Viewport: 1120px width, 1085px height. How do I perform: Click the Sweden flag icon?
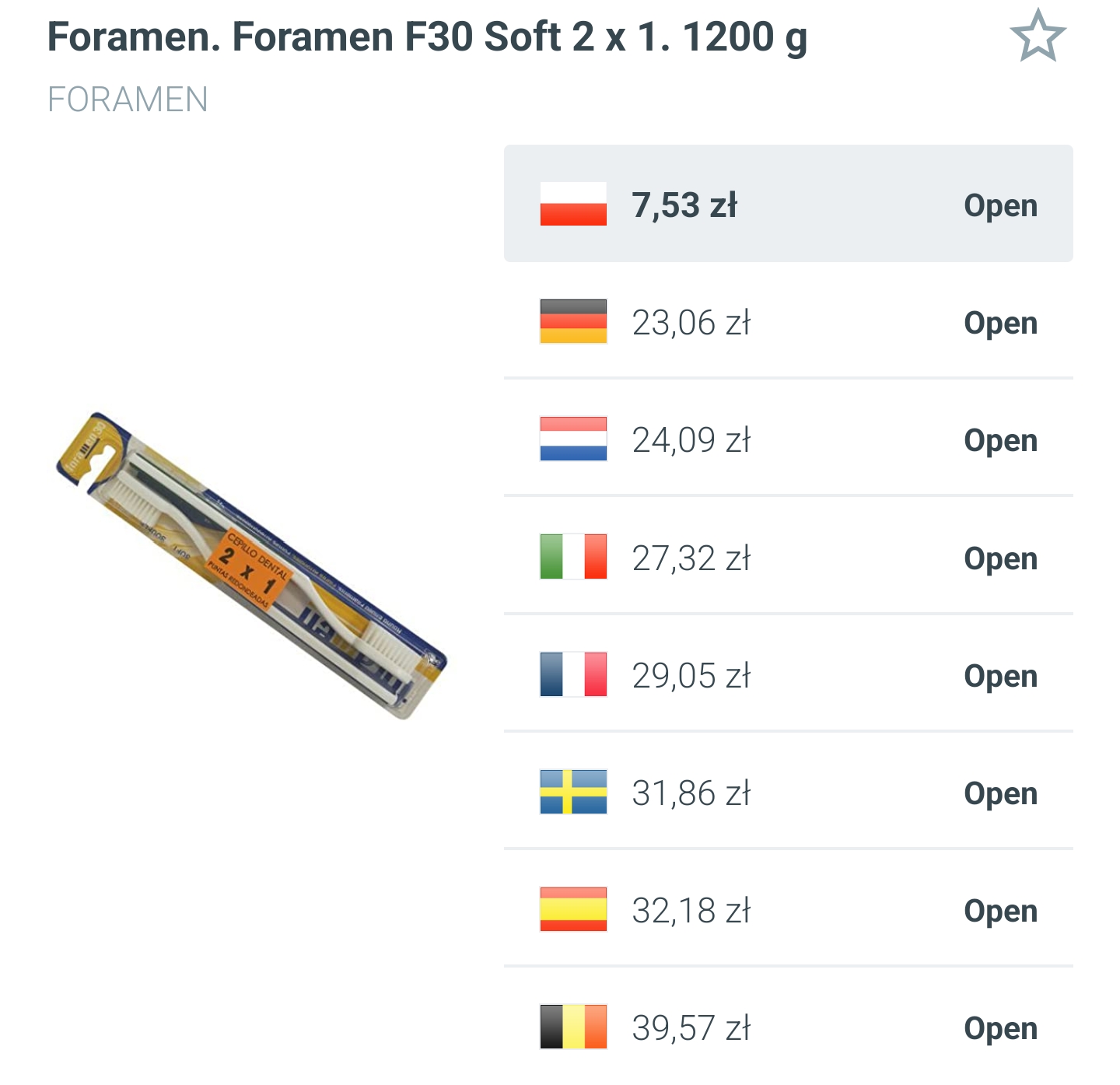click(572, 794)
